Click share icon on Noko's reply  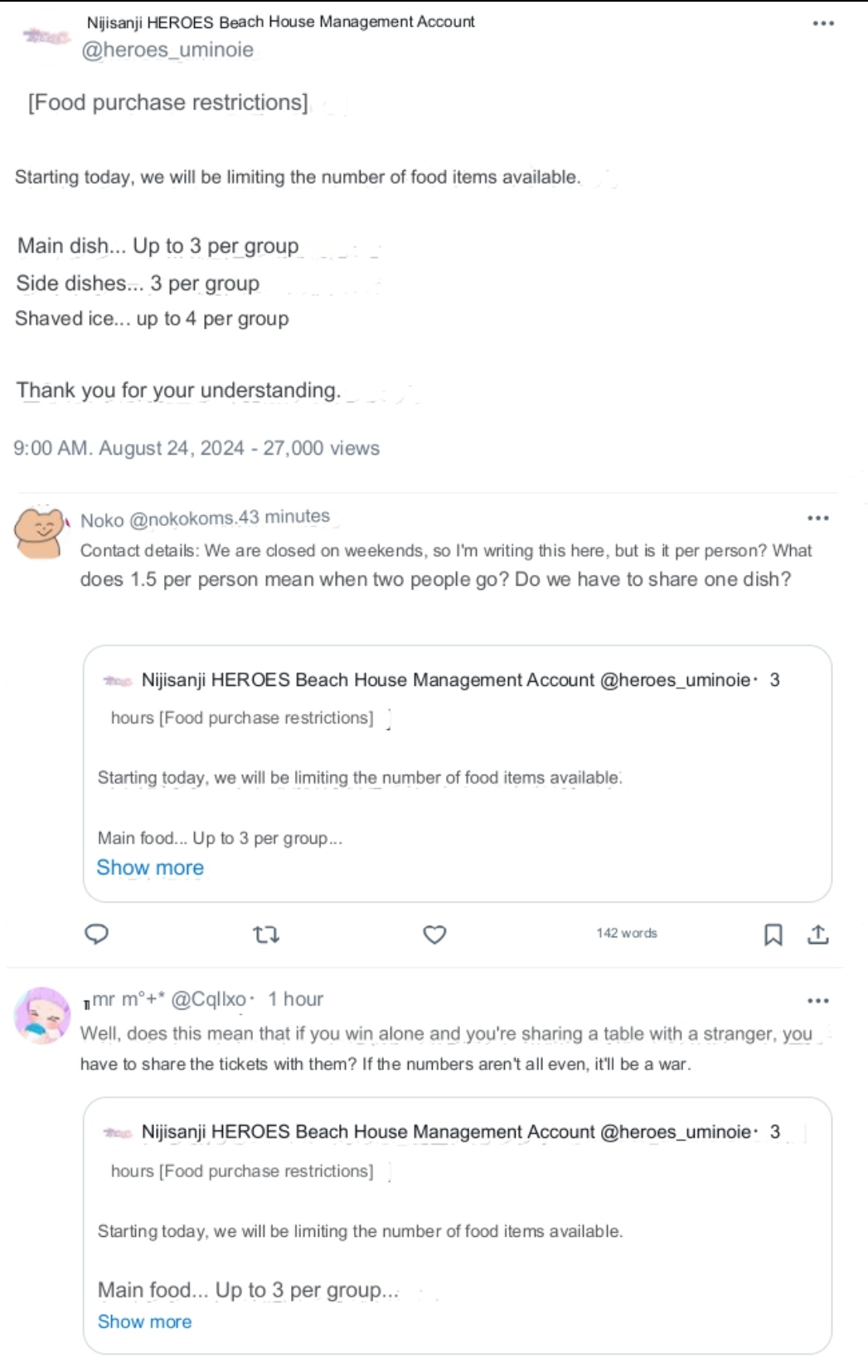tap(818, 935)
